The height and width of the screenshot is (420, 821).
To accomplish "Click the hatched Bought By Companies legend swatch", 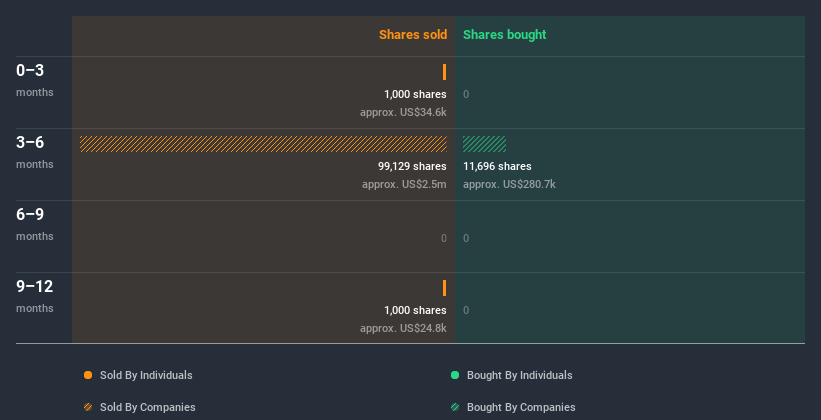I will pyautogui.click(x=455, y=407).
